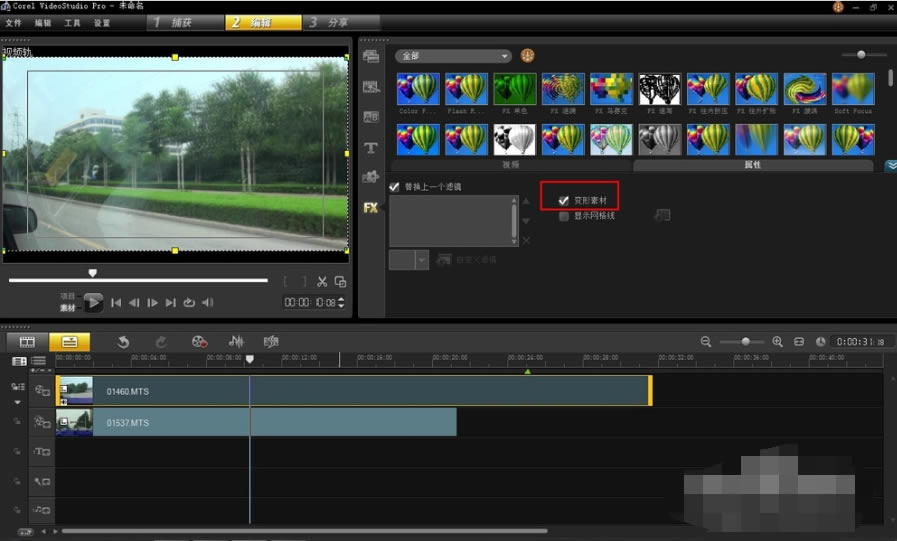The image size is (897, 541).
Task: Switch to storyboard view icon
Action: pos(28,342)
